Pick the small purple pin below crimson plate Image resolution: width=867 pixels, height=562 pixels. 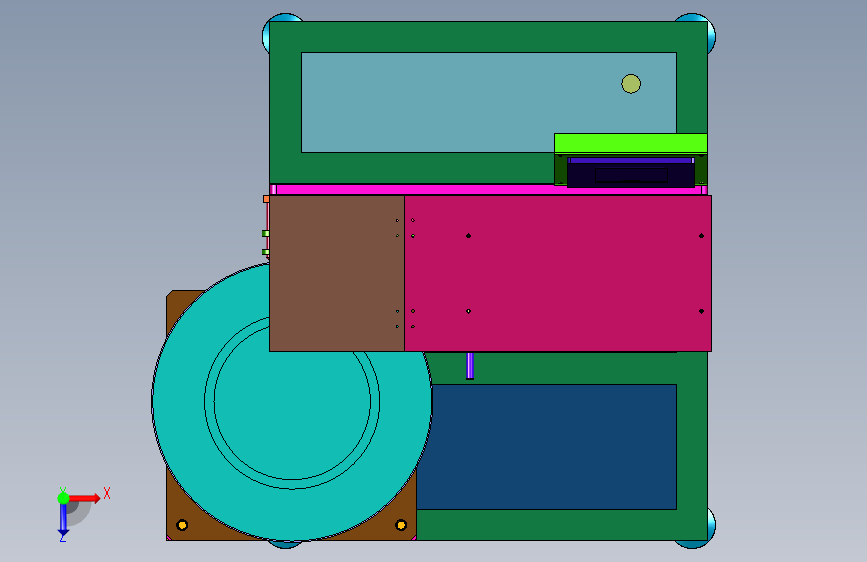pyautogui.click(x=470, y=366)
